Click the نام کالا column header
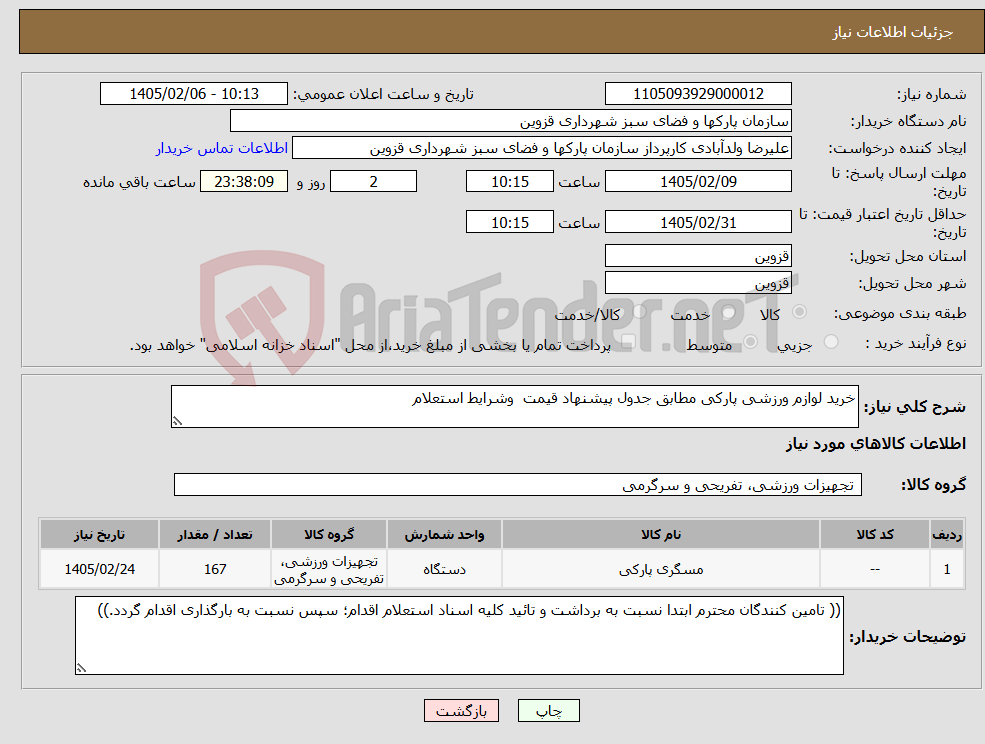This screenshot has width=985, height=744. (661, 535)
